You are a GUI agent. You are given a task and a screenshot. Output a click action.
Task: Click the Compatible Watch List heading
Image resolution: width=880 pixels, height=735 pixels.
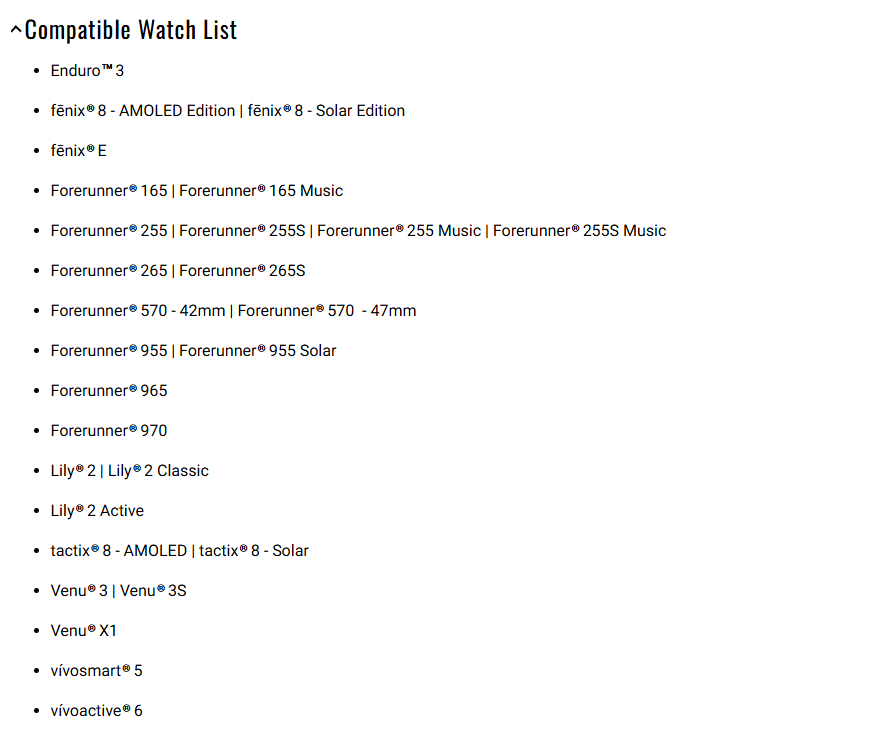[x=131, y=30]
